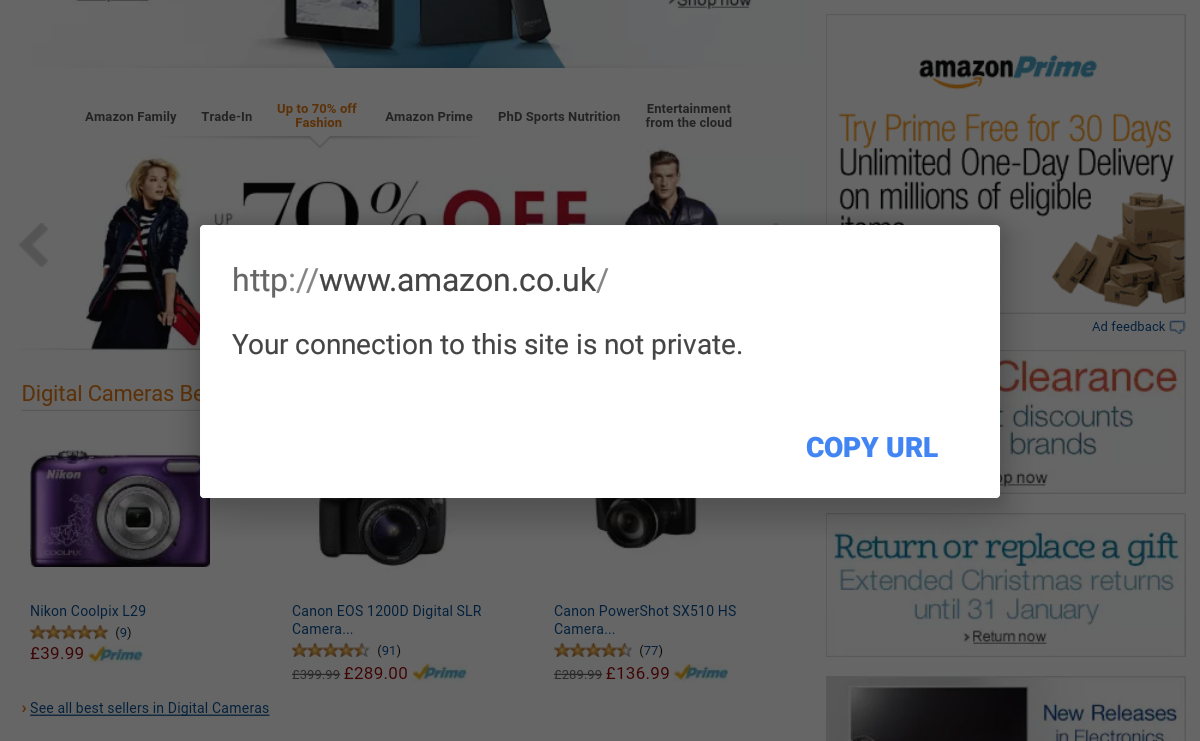The height and width of the screenshot is (741, 1200).
Task: Click the carousel previous arrow
Action: 34,246
